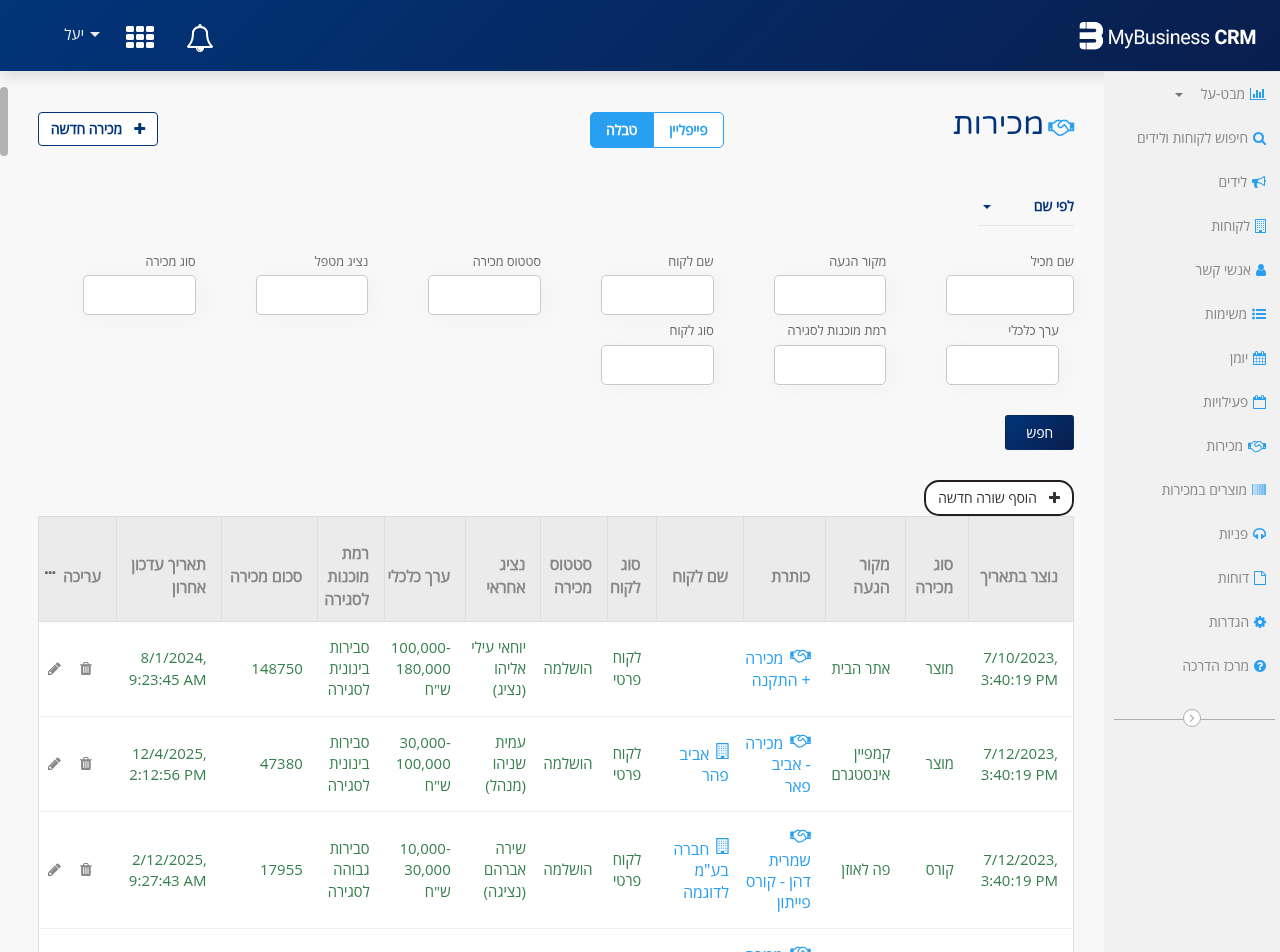This screenshot has width=1280, height=952.
Task: Click the שם מכיל input field
Action: point(1009,295)
